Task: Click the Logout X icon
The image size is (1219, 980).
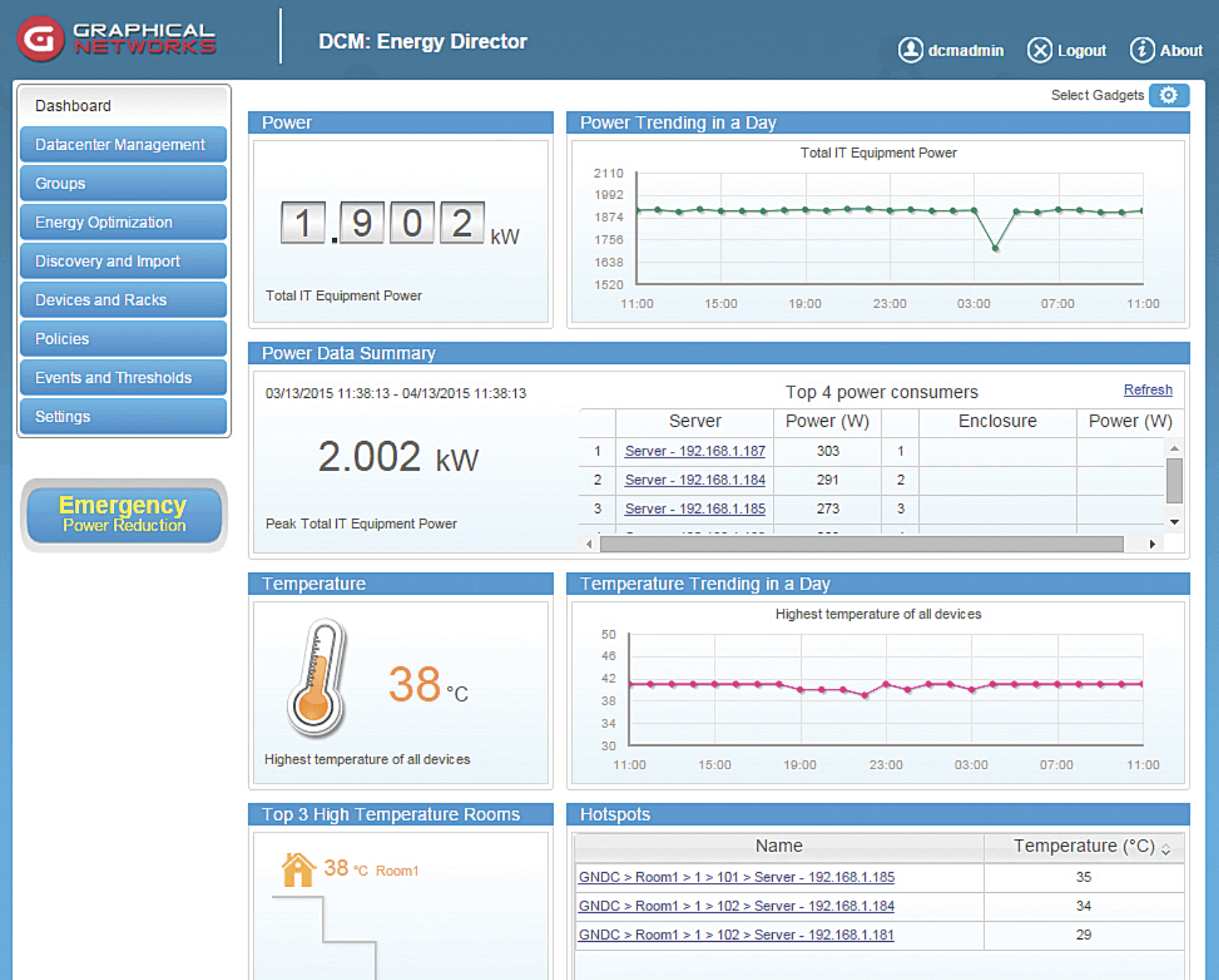Action: (x=1039, y=50)
